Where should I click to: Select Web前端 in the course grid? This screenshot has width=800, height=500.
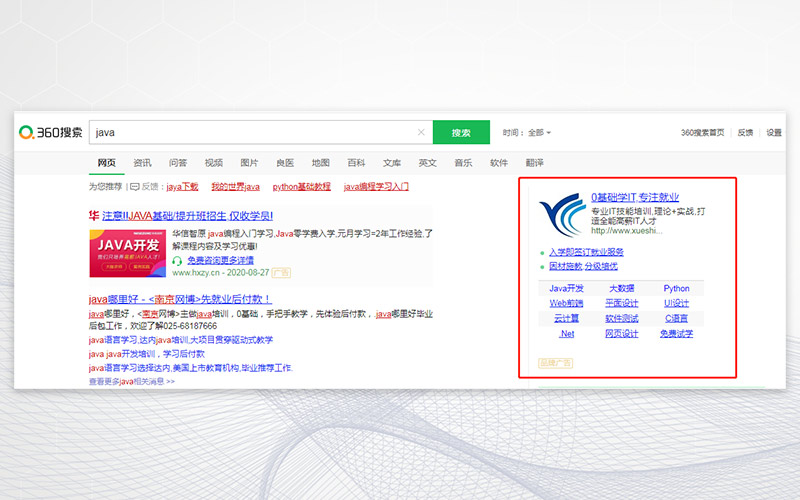[566, 303]
